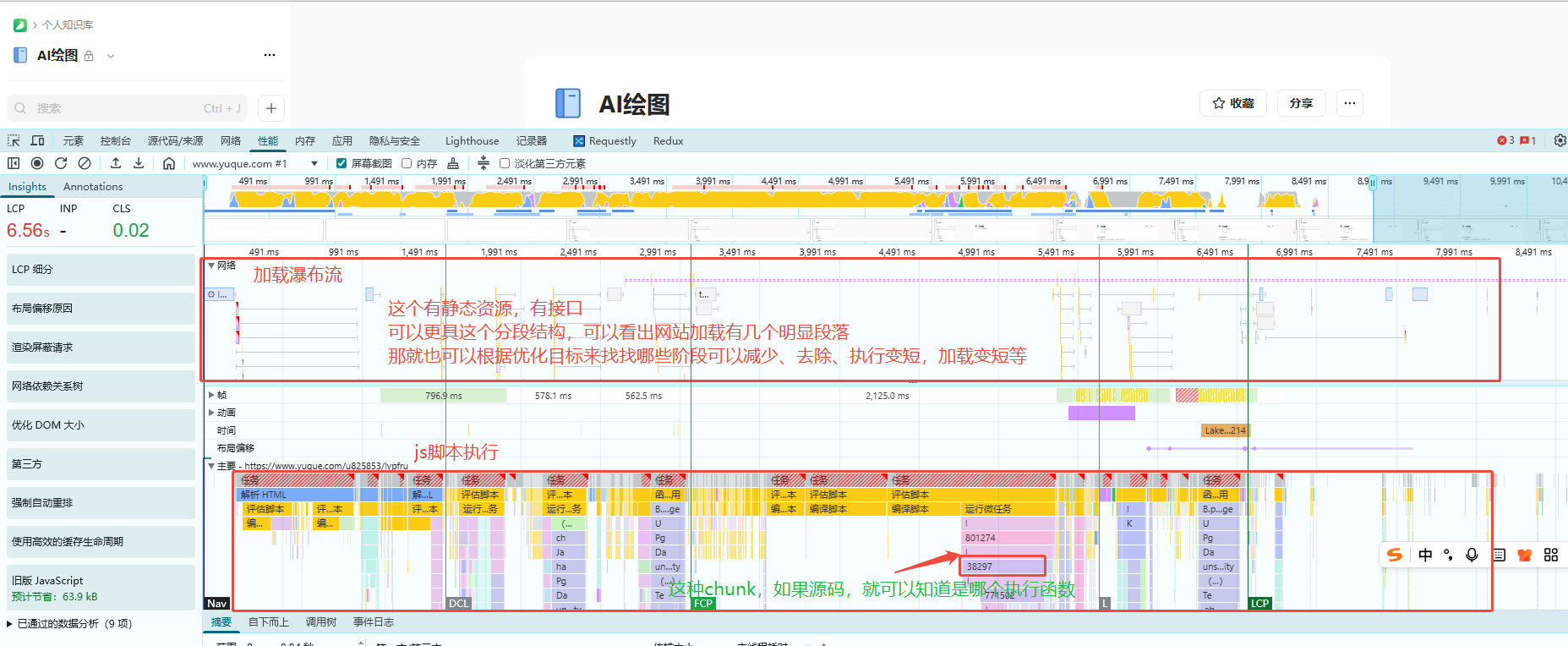Select the inspect element picker icon

pos(14,140)
